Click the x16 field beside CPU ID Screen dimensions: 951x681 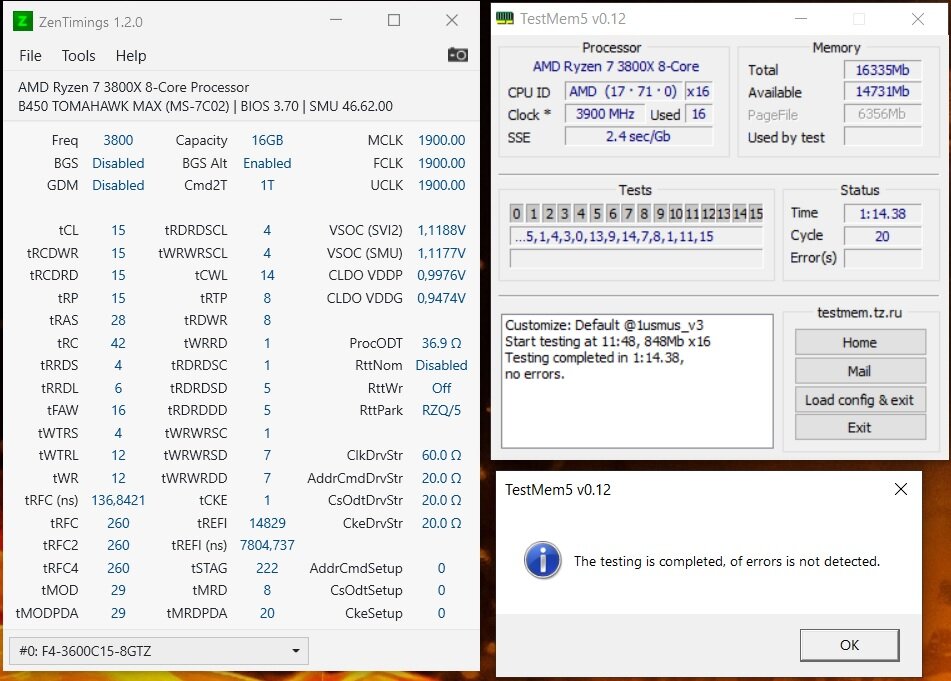(698, 92)
